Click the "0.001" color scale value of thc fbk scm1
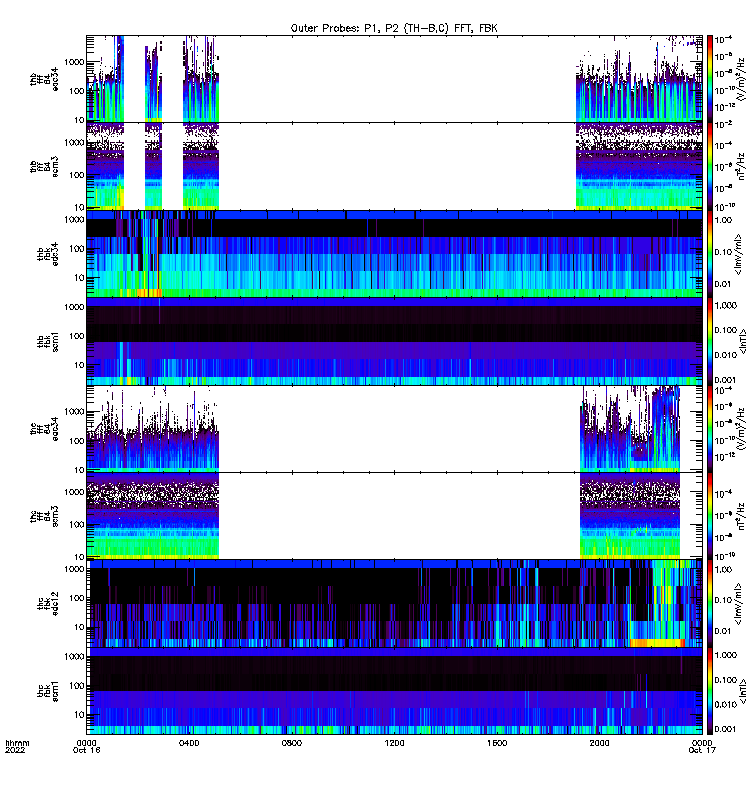Screen dimensions: 750x800 point(726,729)
